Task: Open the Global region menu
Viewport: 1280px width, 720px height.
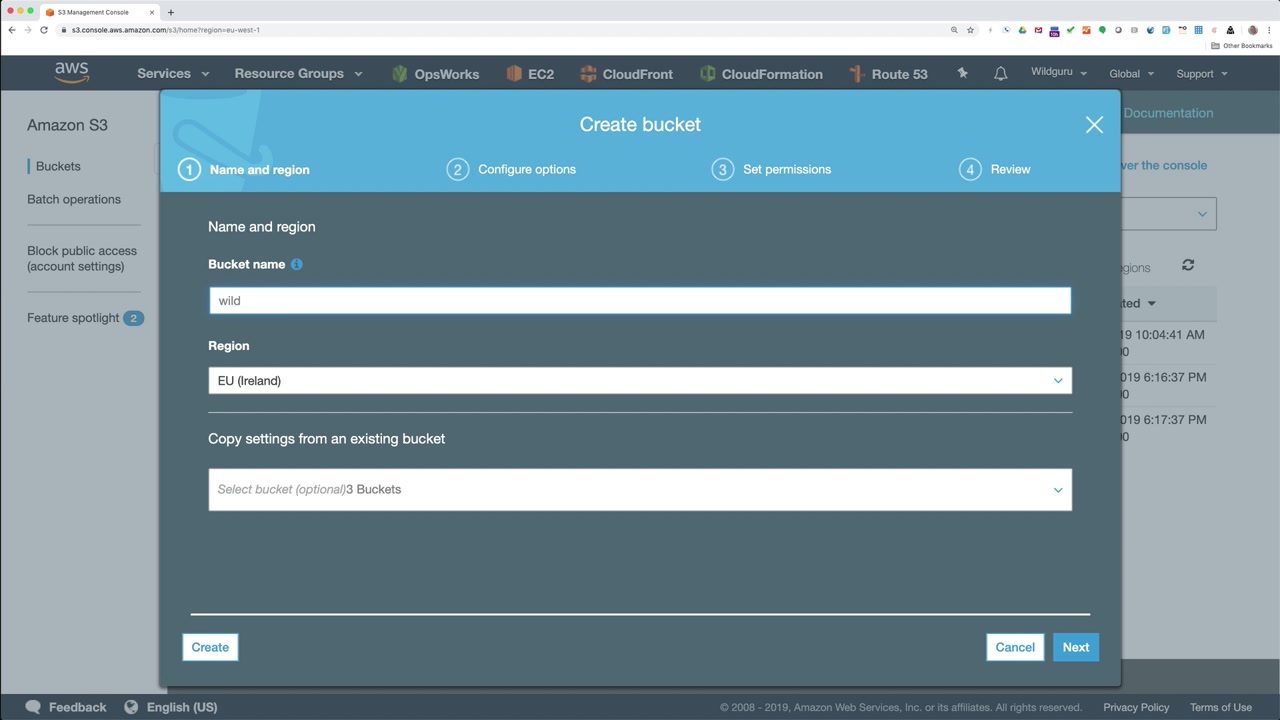Action: [x=1131, y=74]
